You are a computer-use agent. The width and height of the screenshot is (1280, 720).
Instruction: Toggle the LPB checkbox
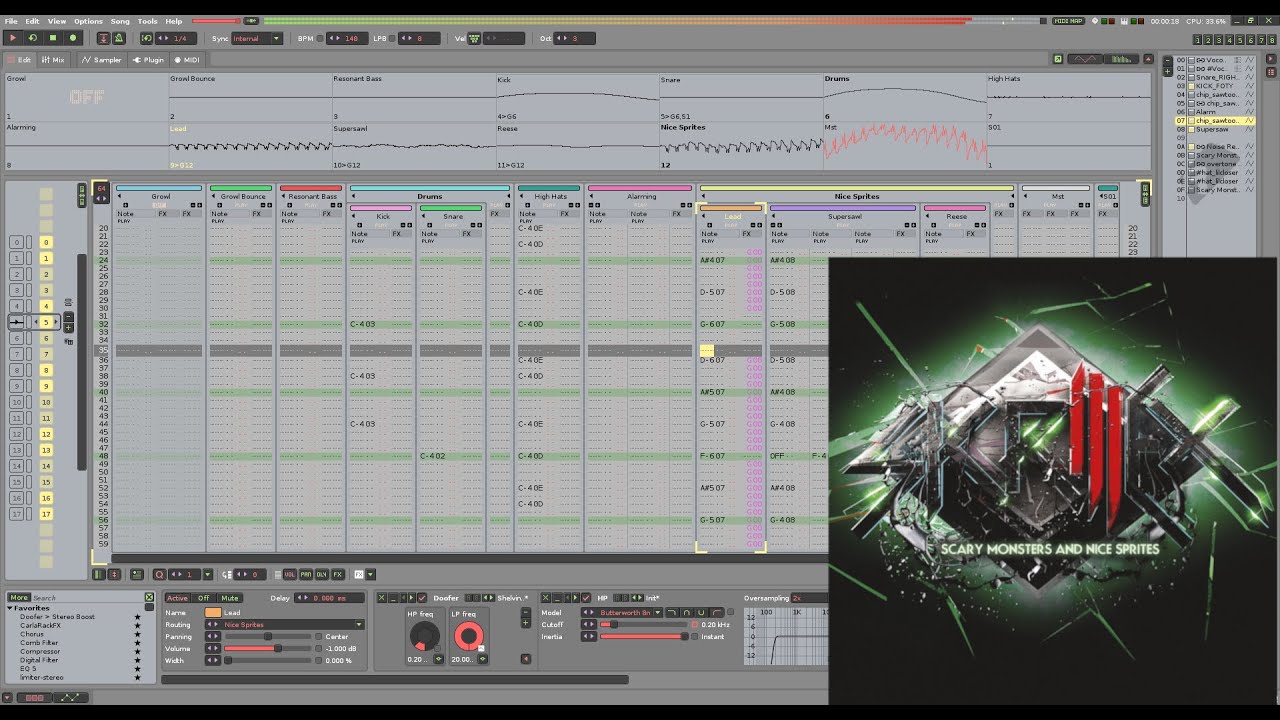tap(393, 38)
